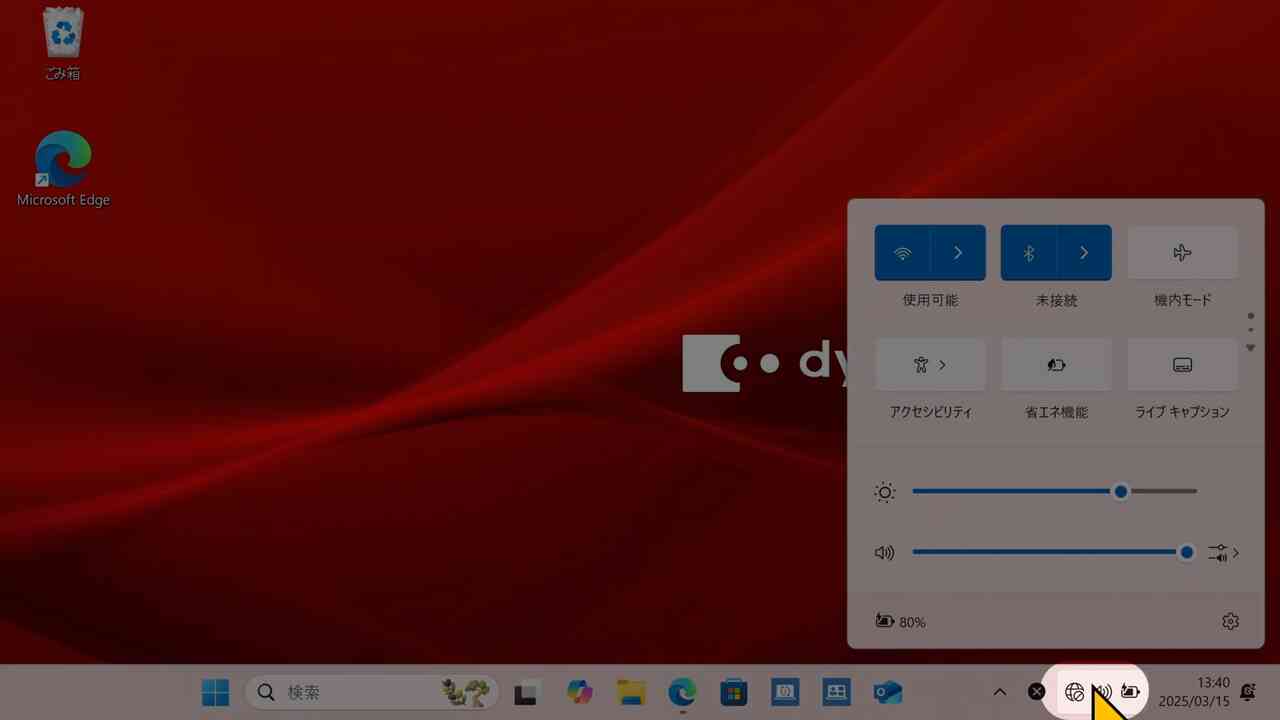Click the Windows Start button
Screen dimensions: 1280x720
(215, 692)
